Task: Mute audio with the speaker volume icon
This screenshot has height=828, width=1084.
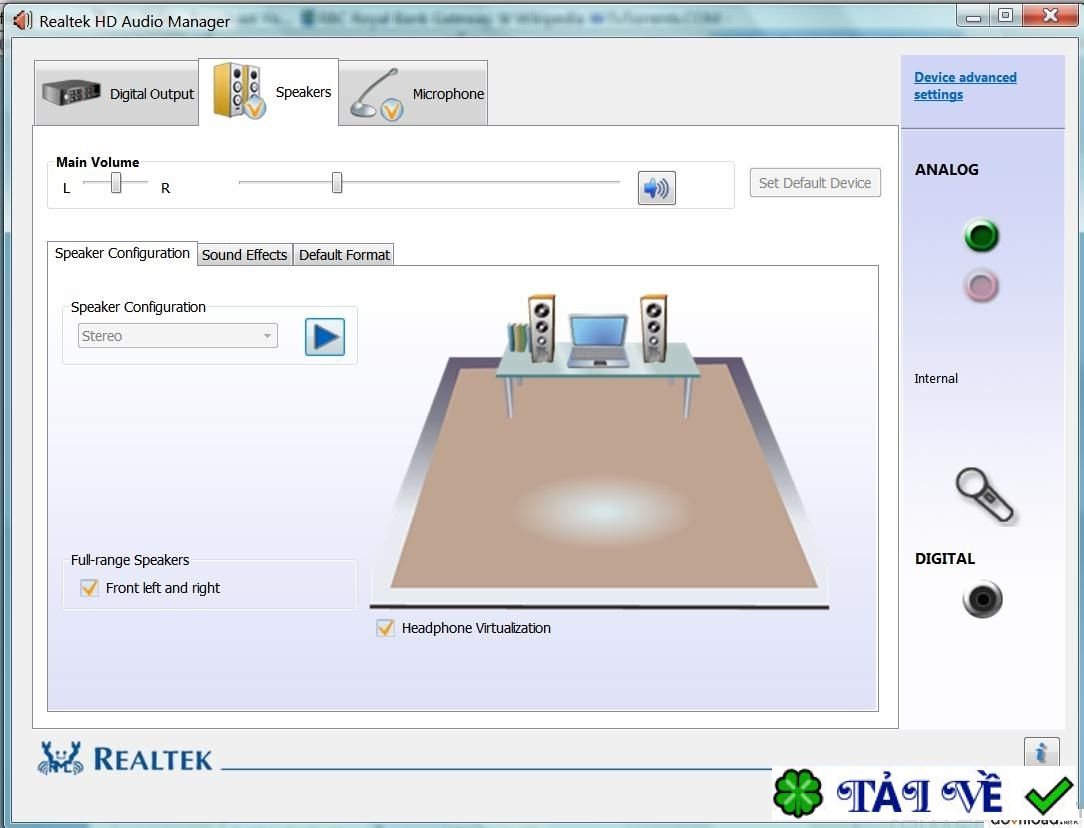Action: (656, 187)
